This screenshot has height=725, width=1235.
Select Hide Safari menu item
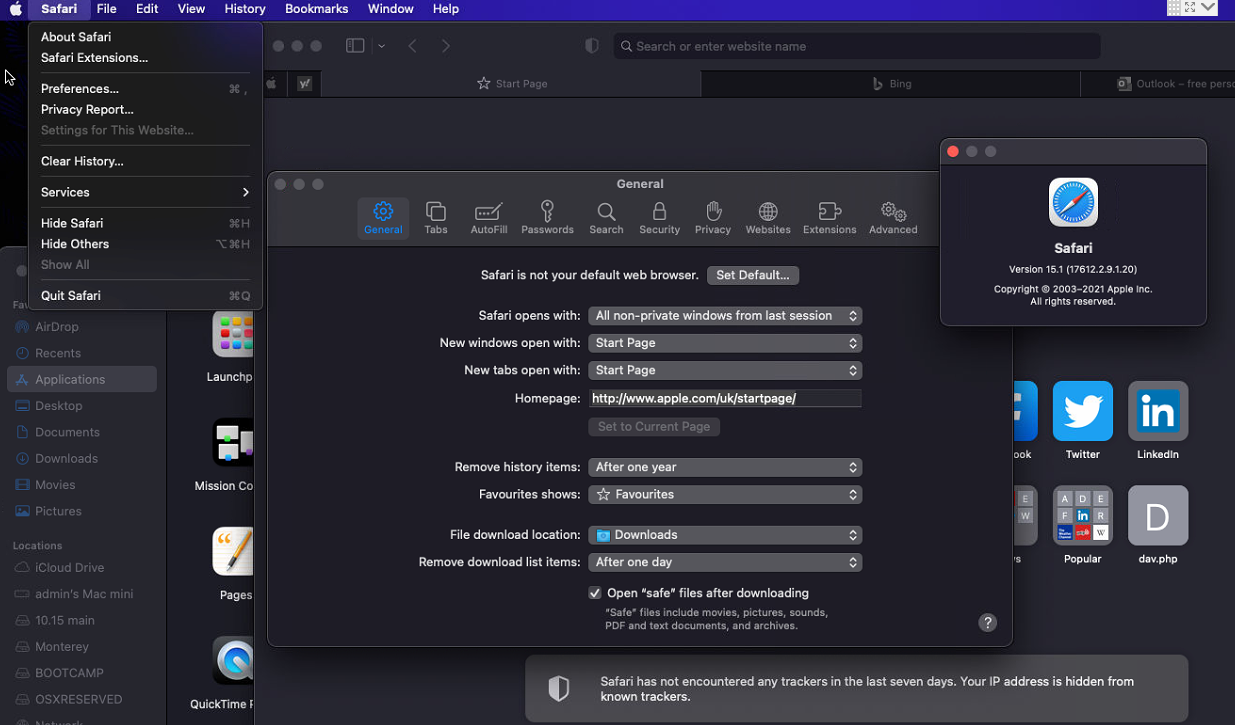(145, 223)
